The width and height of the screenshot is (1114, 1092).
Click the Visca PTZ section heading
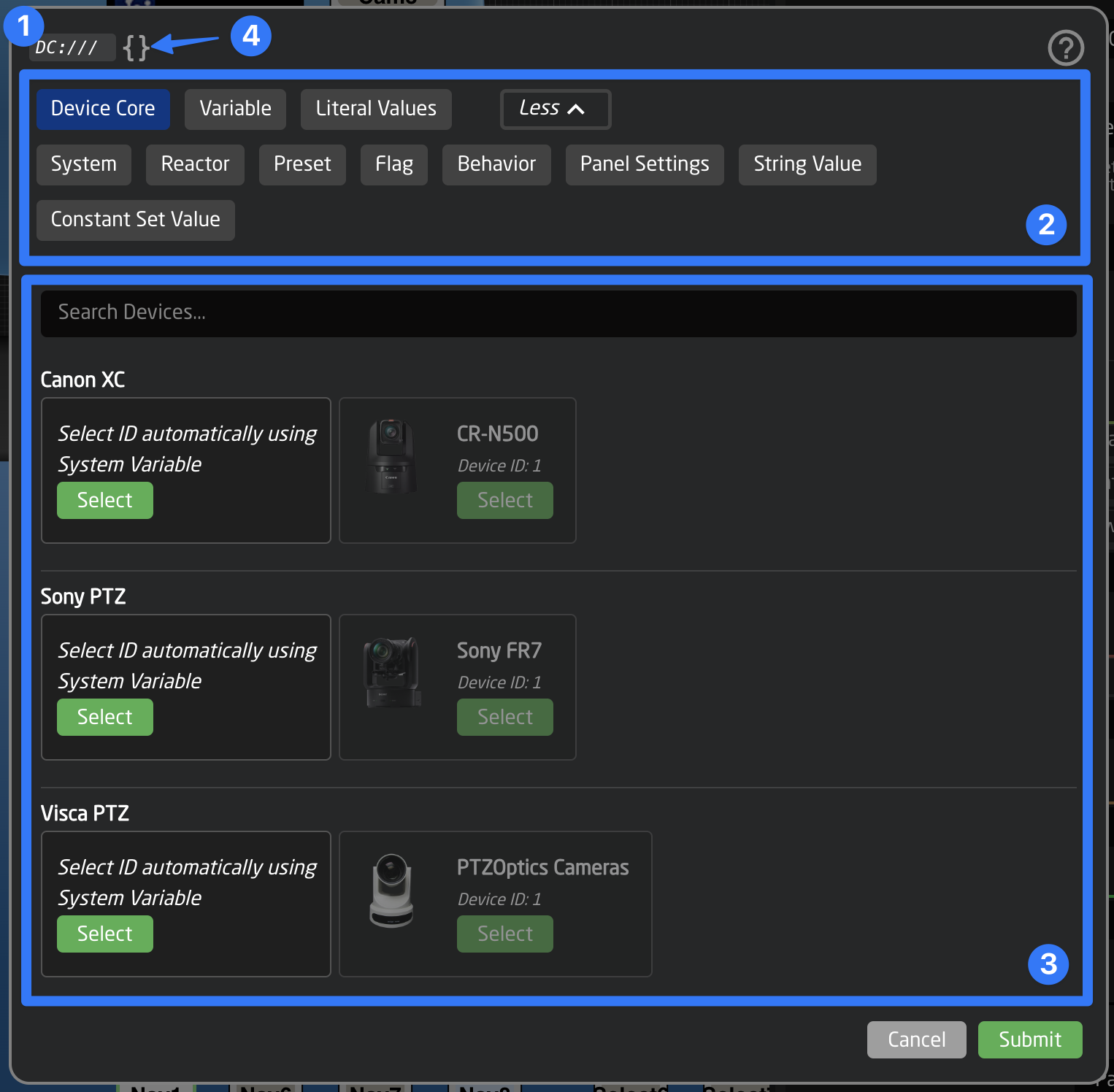pyautogui.click(x=85, y=813)
